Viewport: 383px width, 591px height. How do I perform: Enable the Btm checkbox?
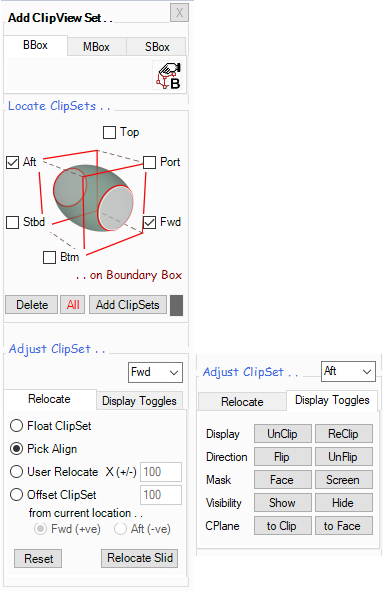click(x=49, y=257)
